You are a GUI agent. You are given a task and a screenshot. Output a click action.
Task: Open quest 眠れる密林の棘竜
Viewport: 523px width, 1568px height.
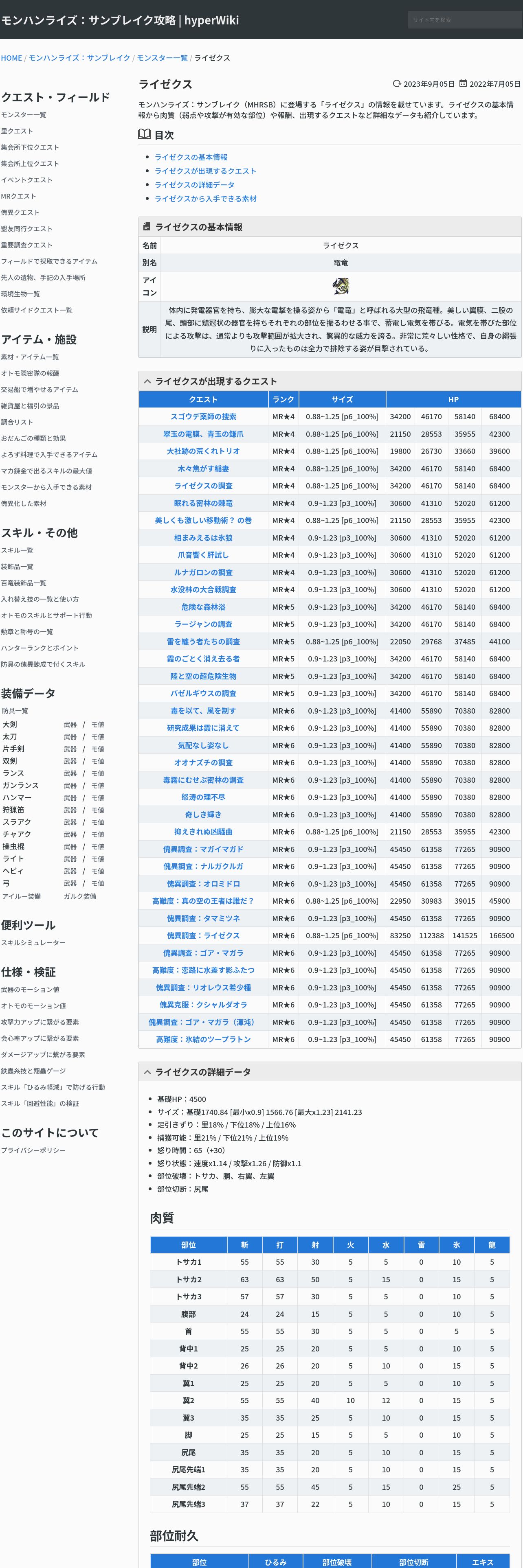(x=203, y=504)
